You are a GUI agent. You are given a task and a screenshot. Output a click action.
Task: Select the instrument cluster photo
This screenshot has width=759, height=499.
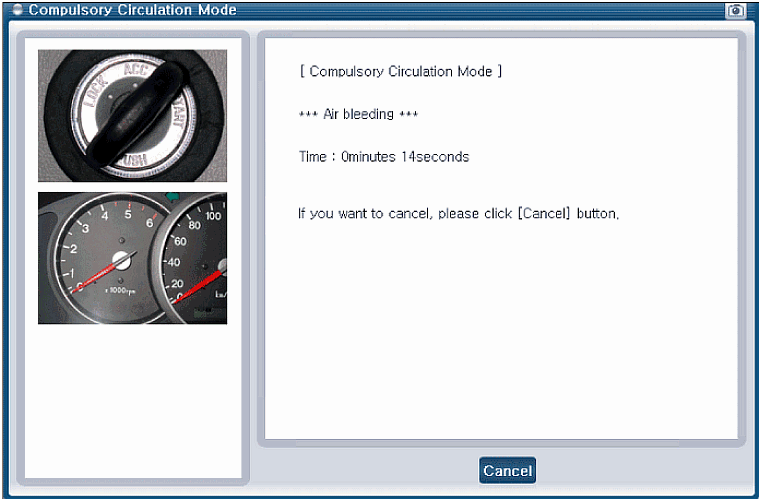click(x=132, y=258)
